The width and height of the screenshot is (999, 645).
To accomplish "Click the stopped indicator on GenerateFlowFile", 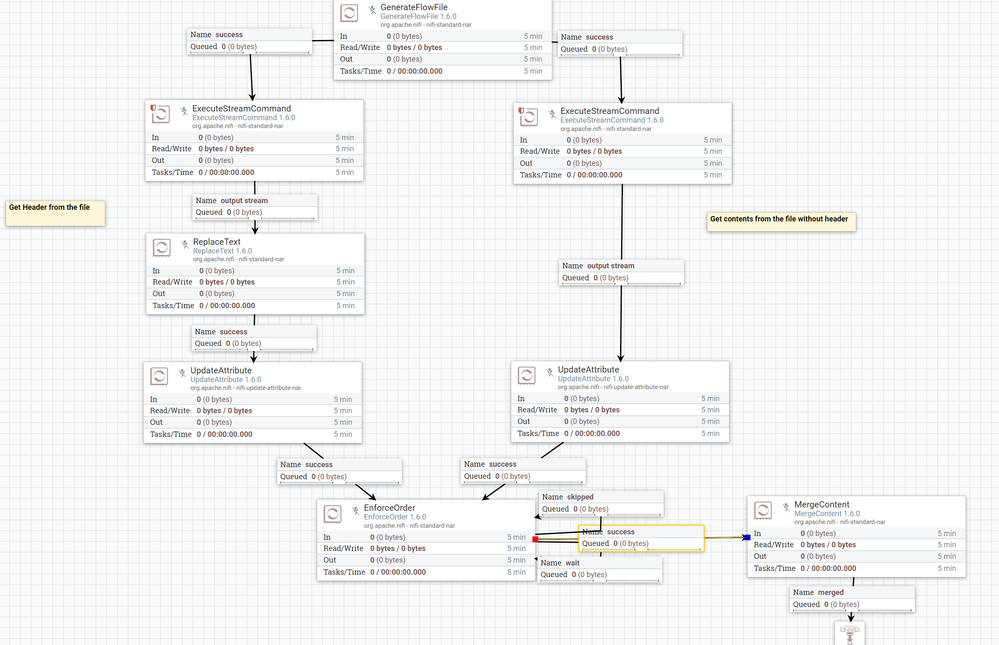I will tap(371, 7).
